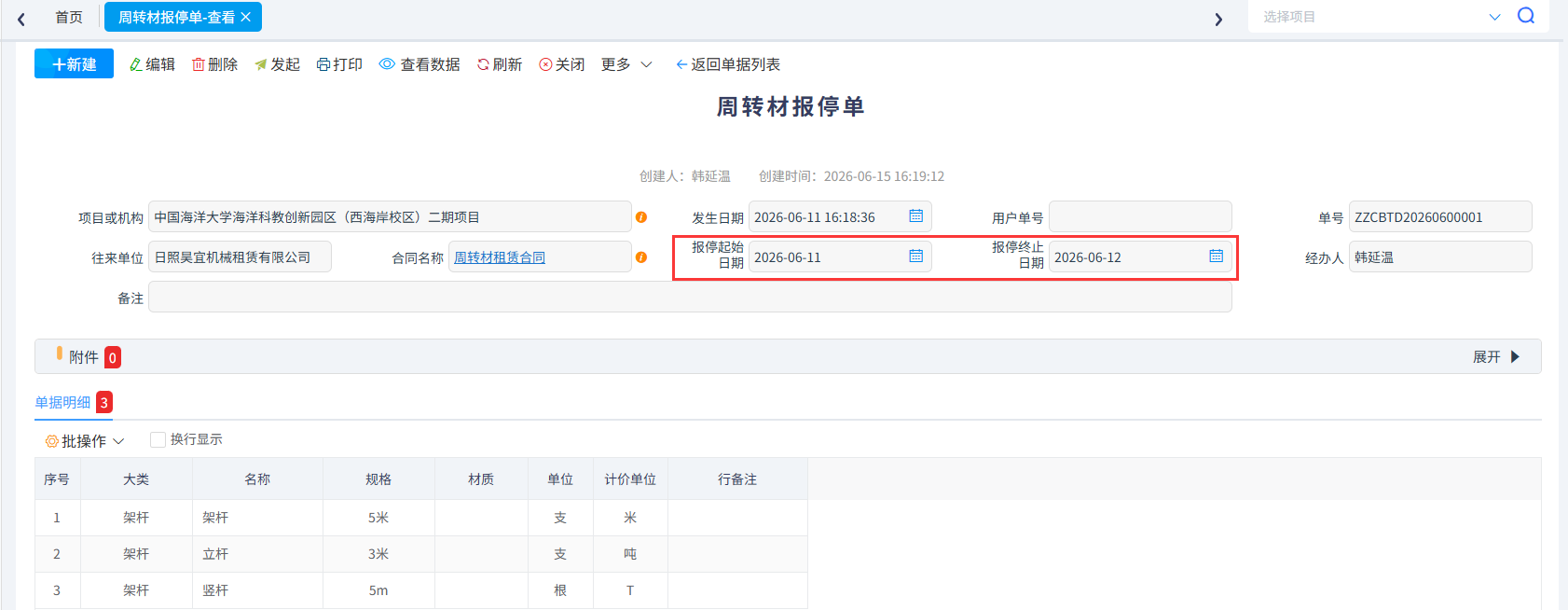This screenshot has height=610, width=1568.
Task: Click the 往来单位 field
Action: [x=240, y=256]
